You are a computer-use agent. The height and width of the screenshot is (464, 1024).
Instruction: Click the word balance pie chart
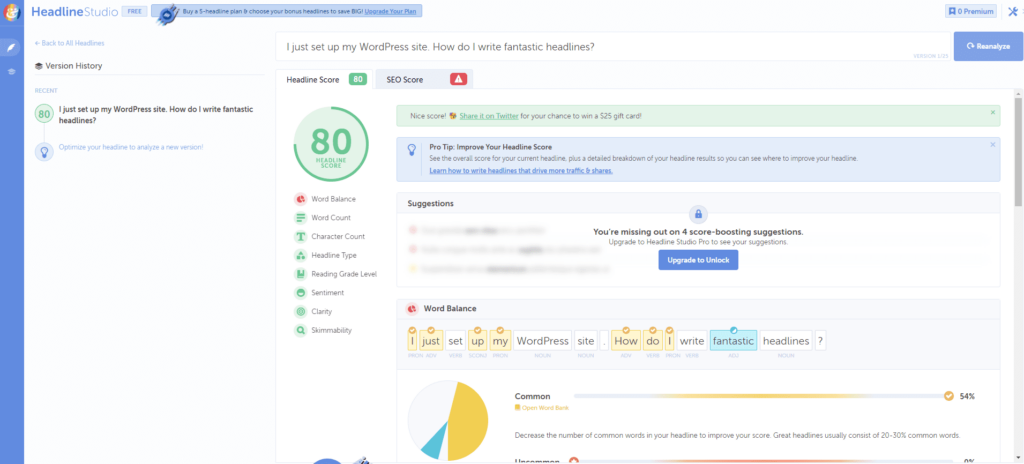point(448,421)
